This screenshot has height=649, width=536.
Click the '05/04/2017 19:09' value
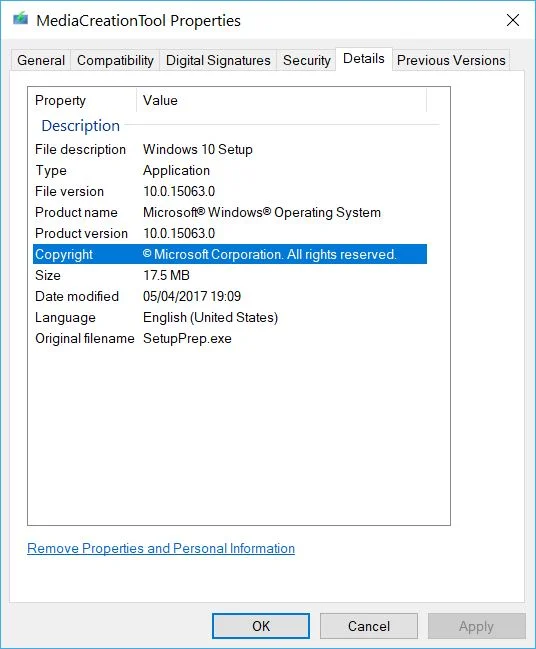[x=192, y=296]
